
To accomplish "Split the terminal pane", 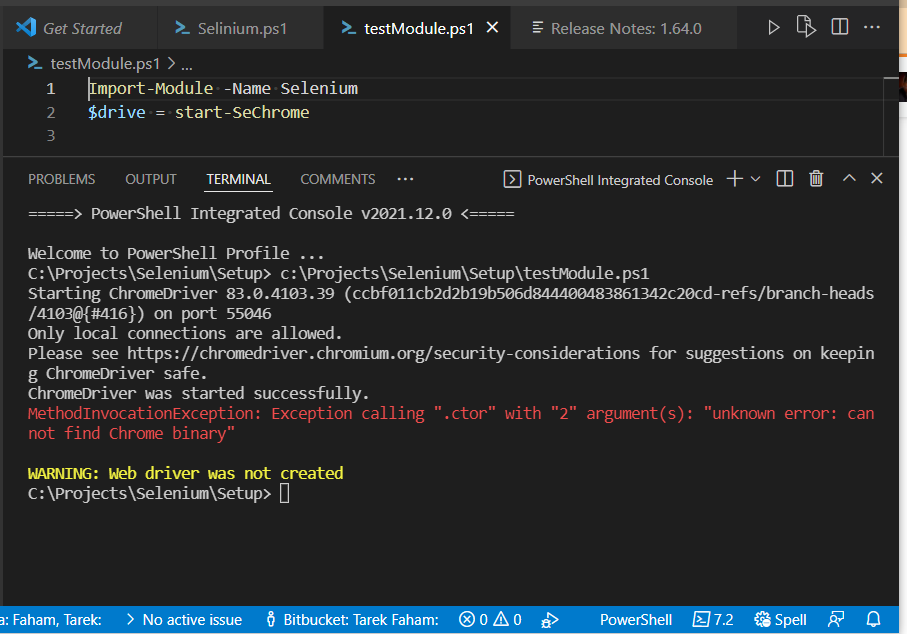I will click(785, 179).
